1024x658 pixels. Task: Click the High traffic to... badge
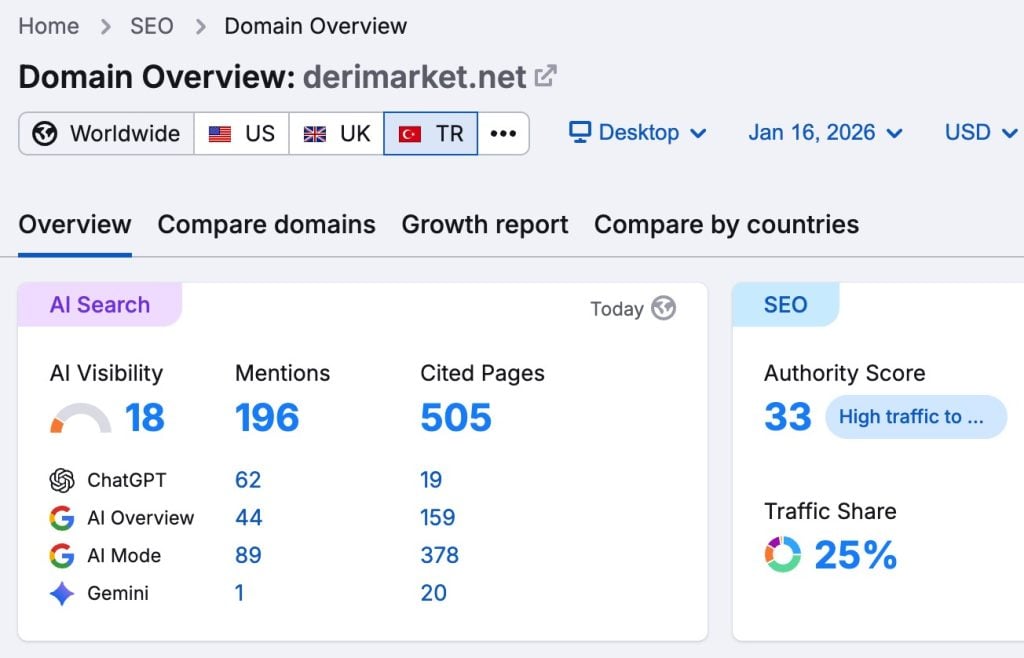pos(915,417)
